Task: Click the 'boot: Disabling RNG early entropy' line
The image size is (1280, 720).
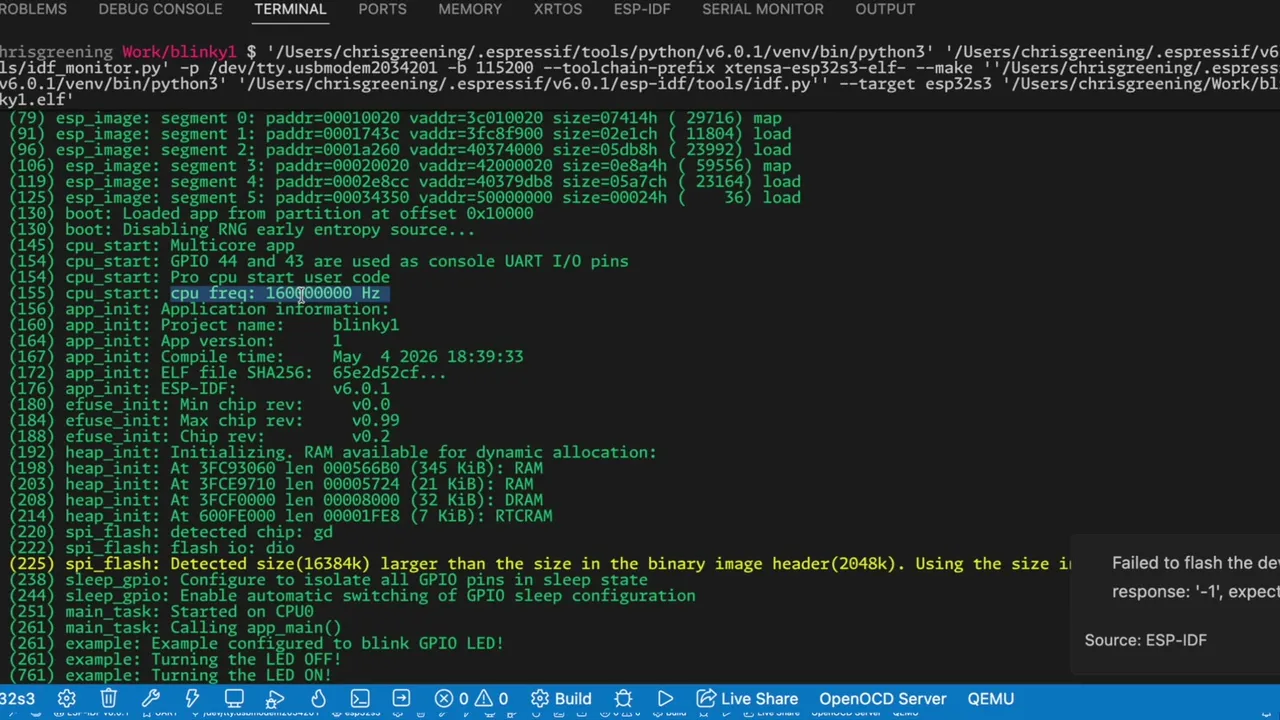Action: click(x=242, y=229)
